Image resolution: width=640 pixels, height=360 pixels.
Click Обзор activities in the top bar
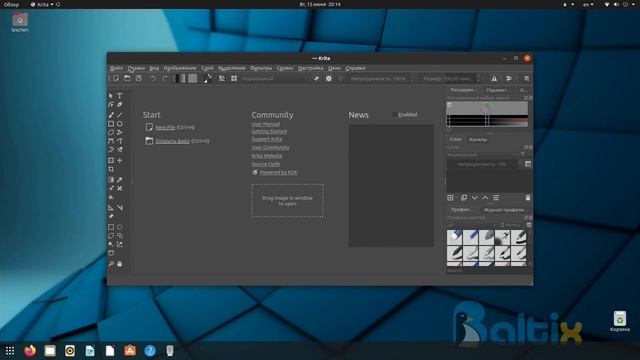click(x=11, y=4)
